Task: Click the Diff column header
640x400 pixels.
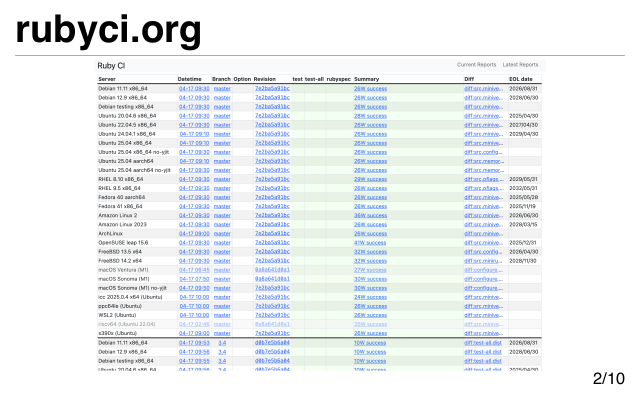Action: coord(469,79)
